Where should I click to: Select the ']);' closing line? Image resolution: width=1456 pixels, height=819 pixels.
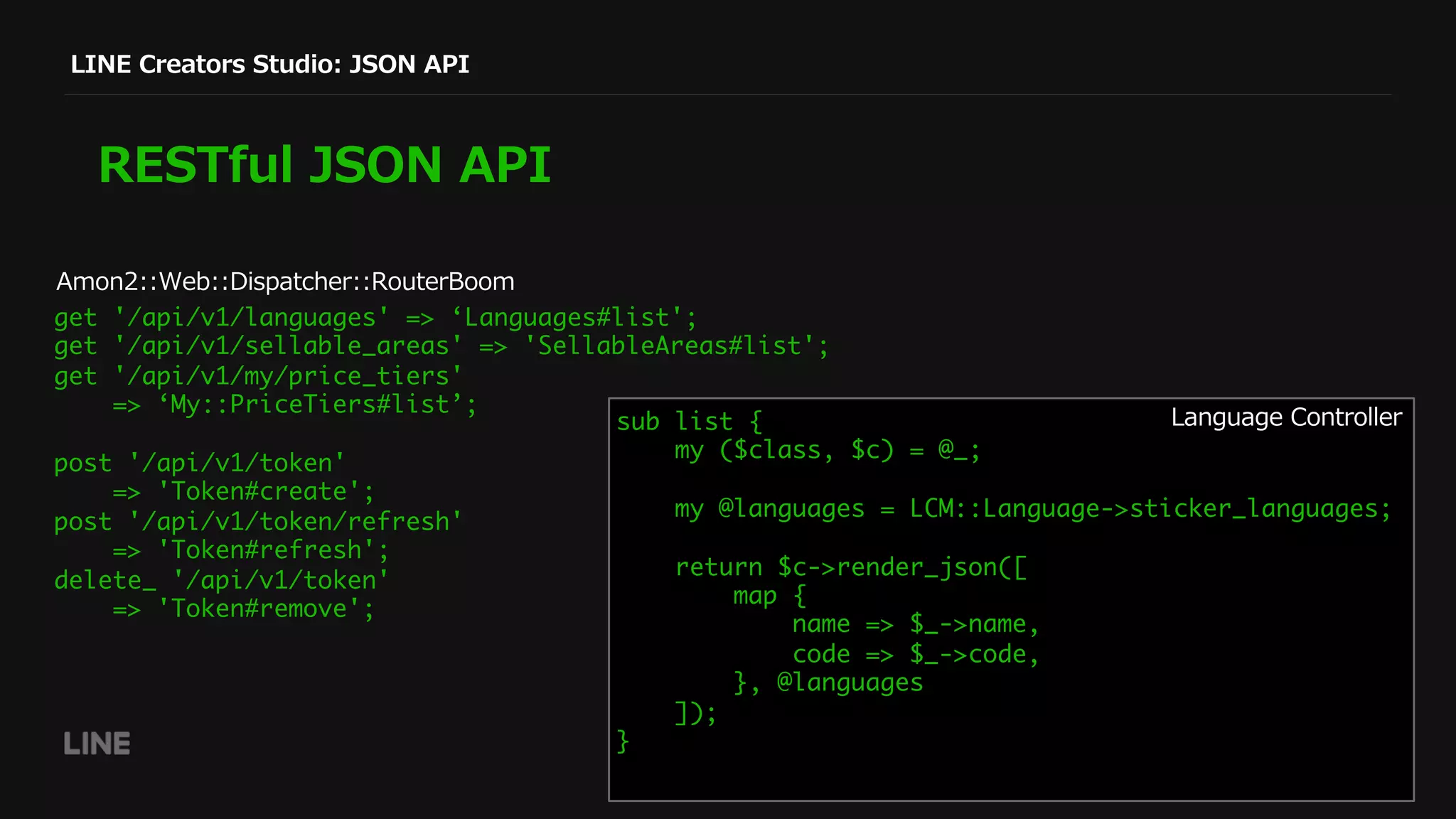[696, 712]
